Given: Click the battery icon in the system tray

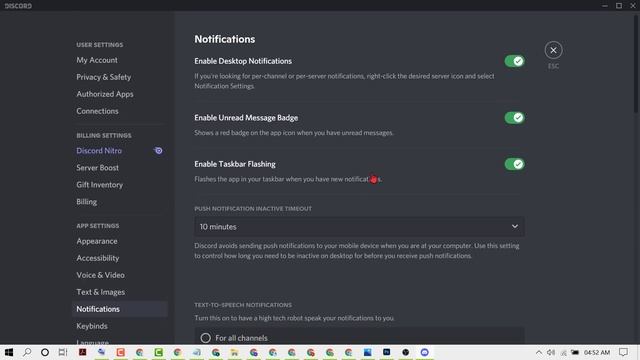Looking at the screenshot, I should tap(575, 353).
